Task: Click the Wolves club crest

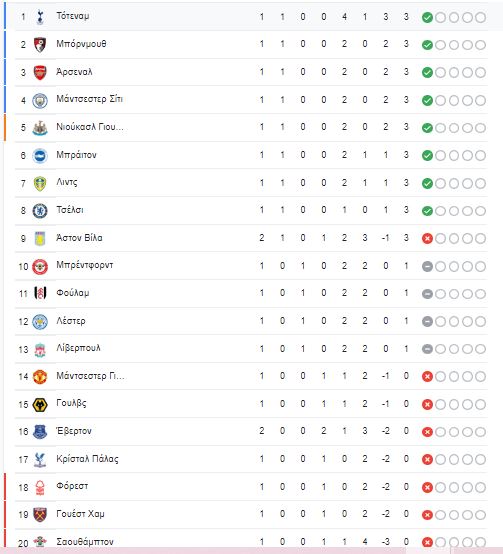Action: tap(40, 405)
